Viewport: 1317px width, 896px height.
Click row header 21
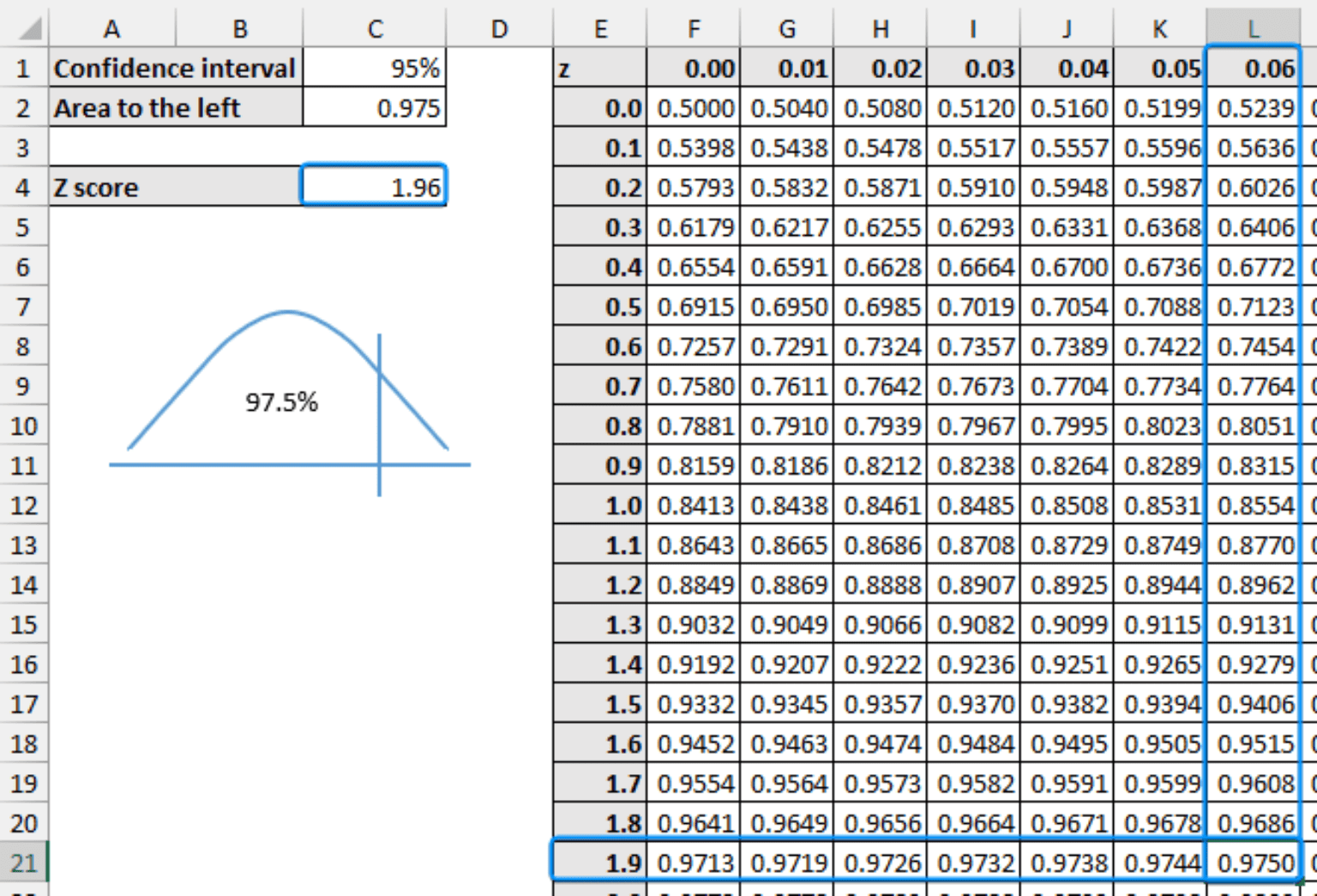(23, 863)
